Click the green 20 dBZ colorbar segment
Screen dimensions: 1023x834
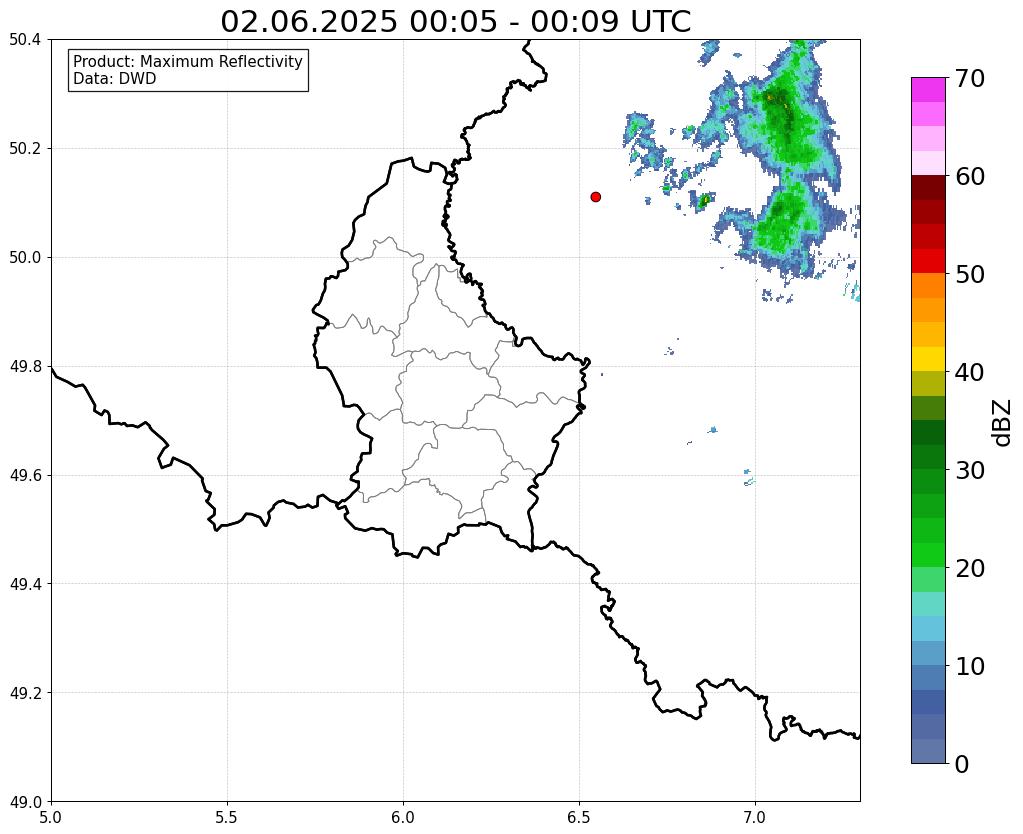[x=928, y=555]
